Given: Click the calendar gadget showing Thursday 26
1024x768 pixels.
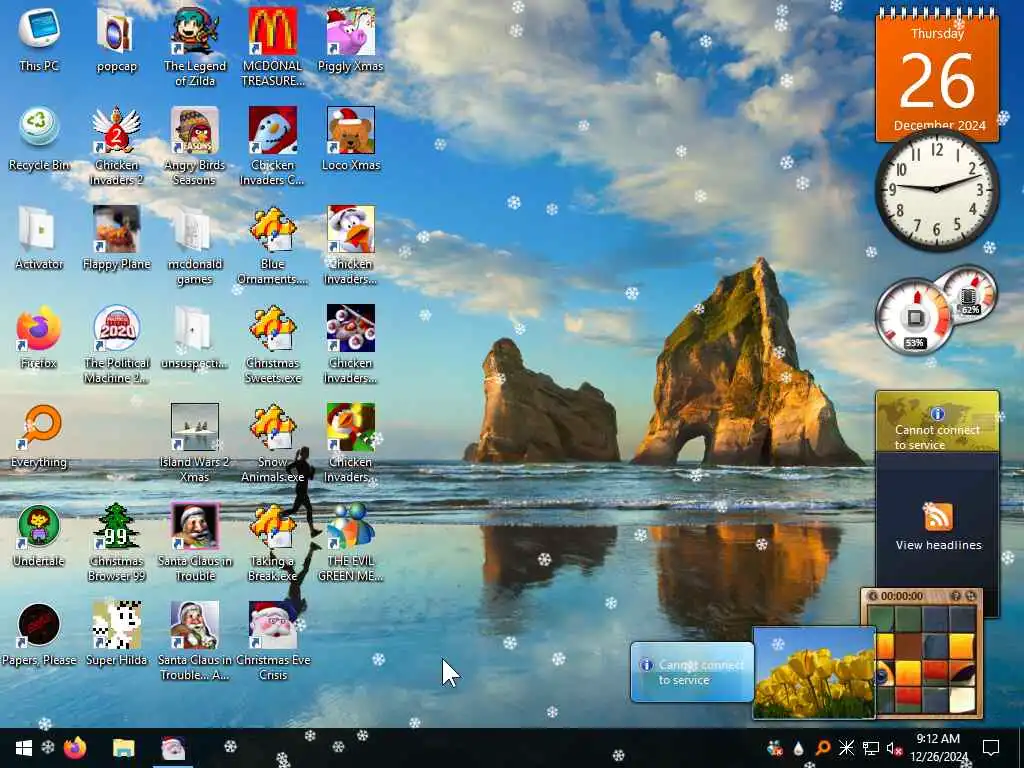Looking at the screenshot, I should 937,74.
